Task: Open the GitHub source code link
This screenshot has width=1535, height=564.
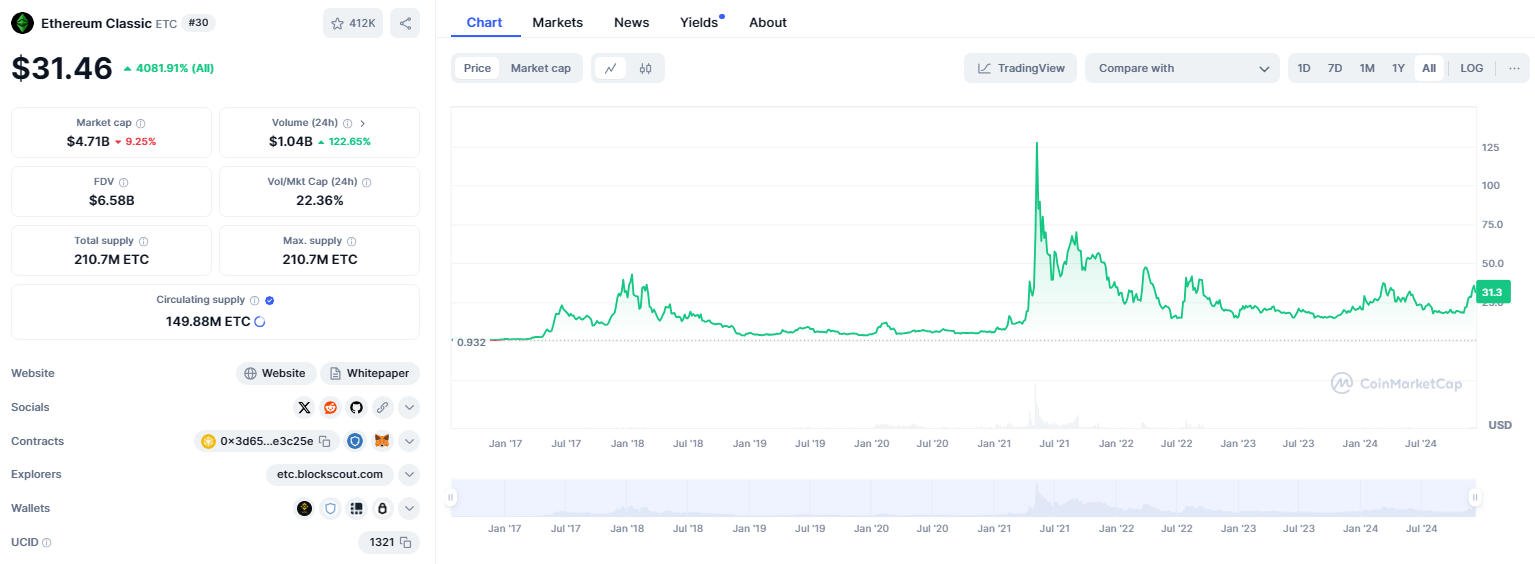Action: click(x=356, y=407)
